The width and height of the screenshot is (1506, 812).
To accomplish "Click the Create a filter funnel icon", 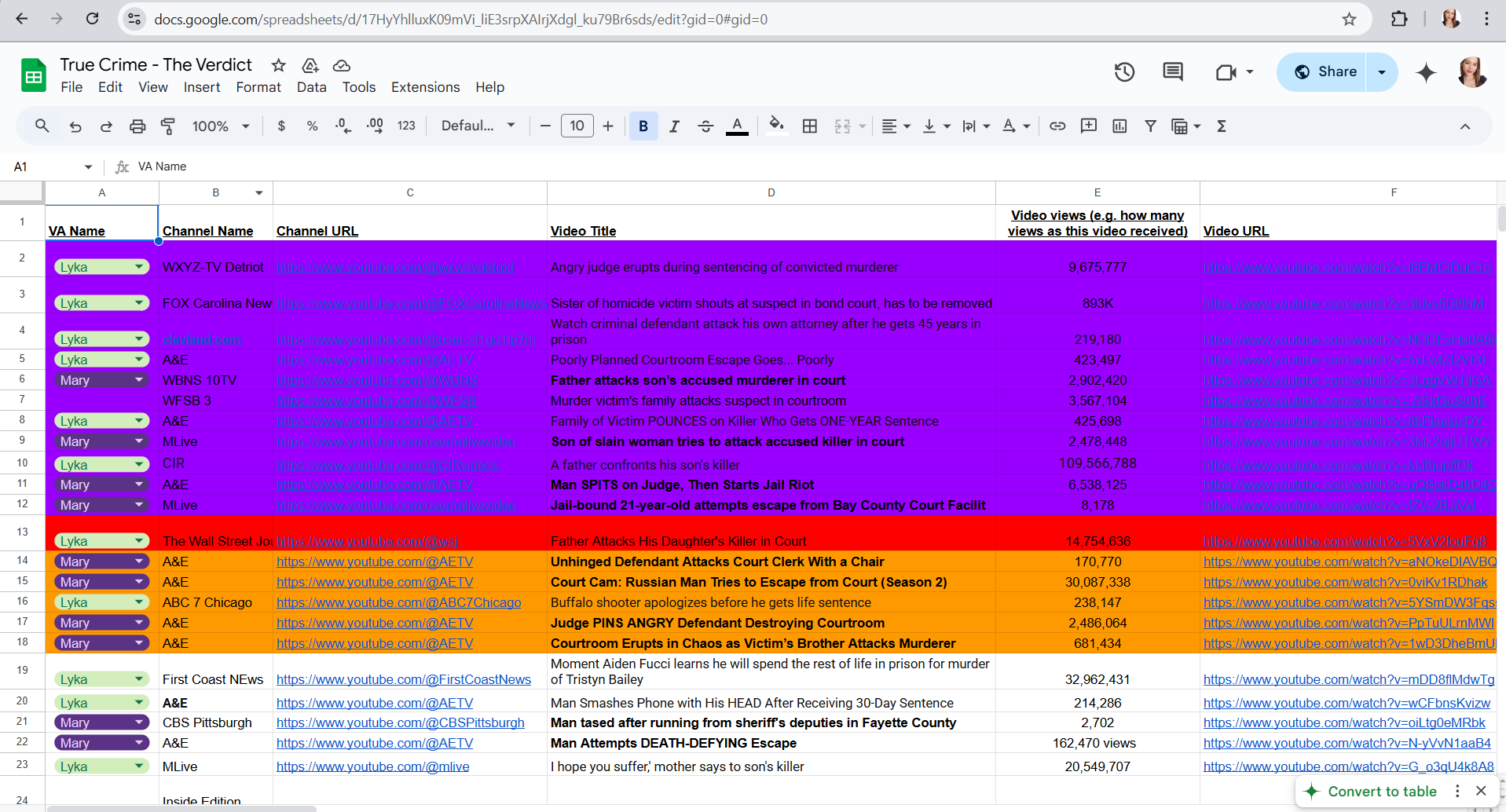I will 1150,126.
